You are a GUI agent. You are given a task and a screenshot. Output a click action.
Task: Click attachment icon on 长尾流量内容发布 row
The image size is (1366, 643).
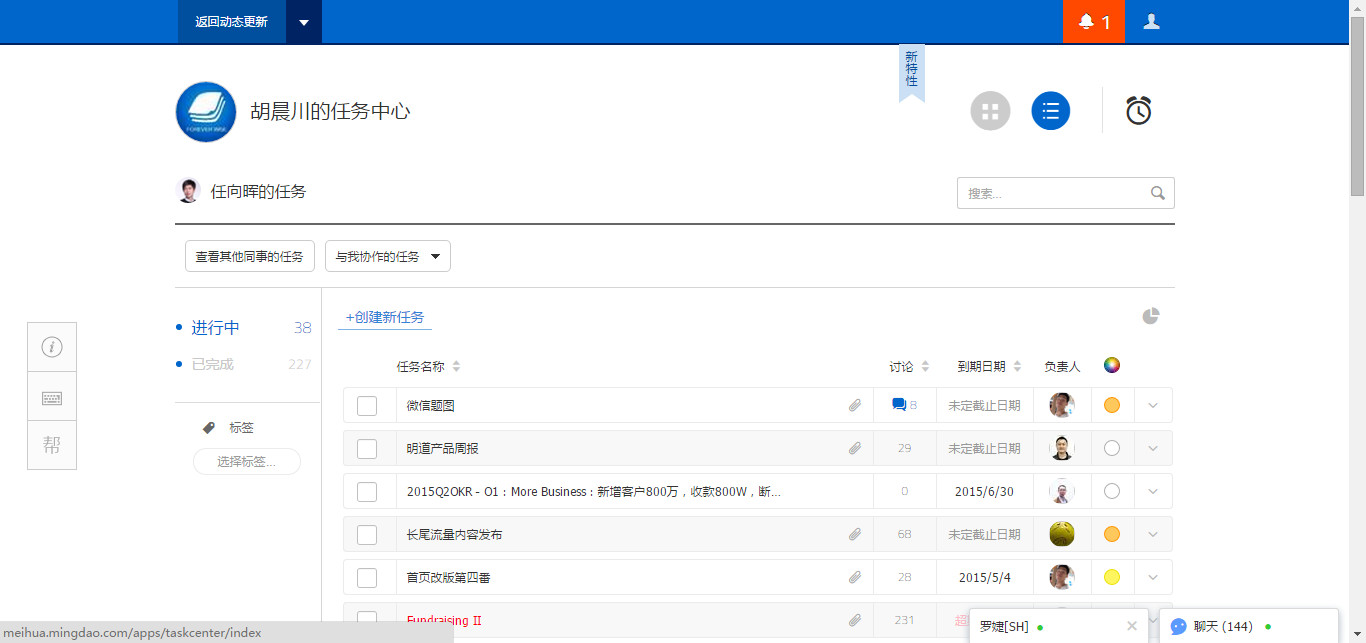click(x=855, y=534)
